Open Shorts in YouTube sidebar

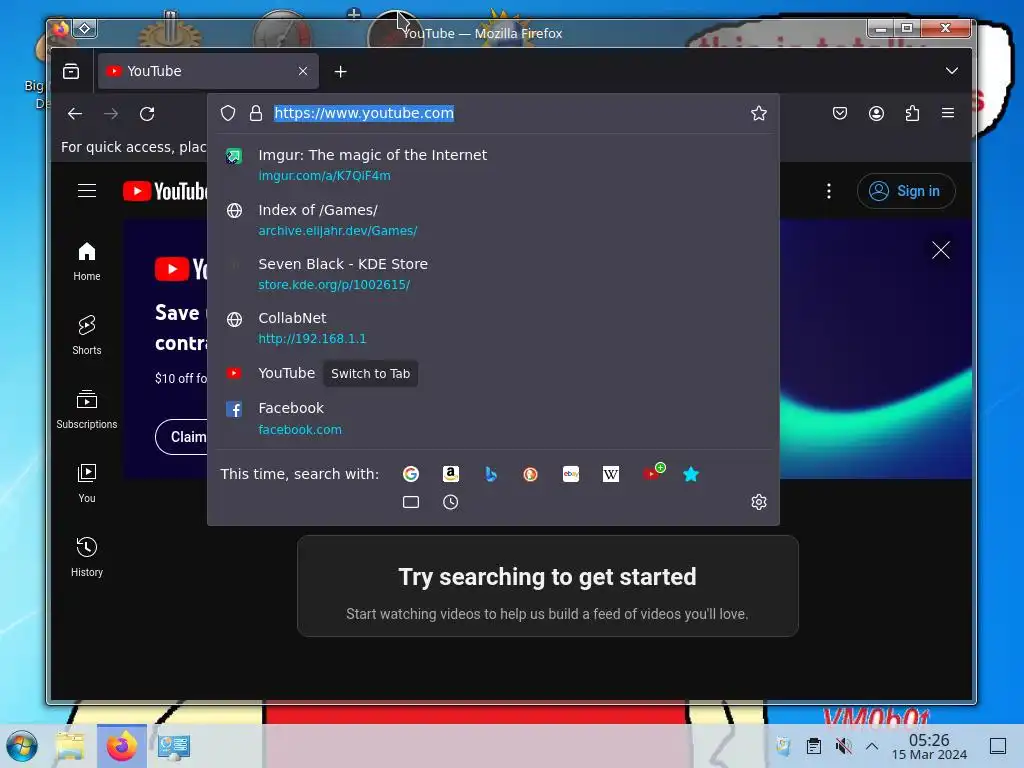(x=87, y=336)
